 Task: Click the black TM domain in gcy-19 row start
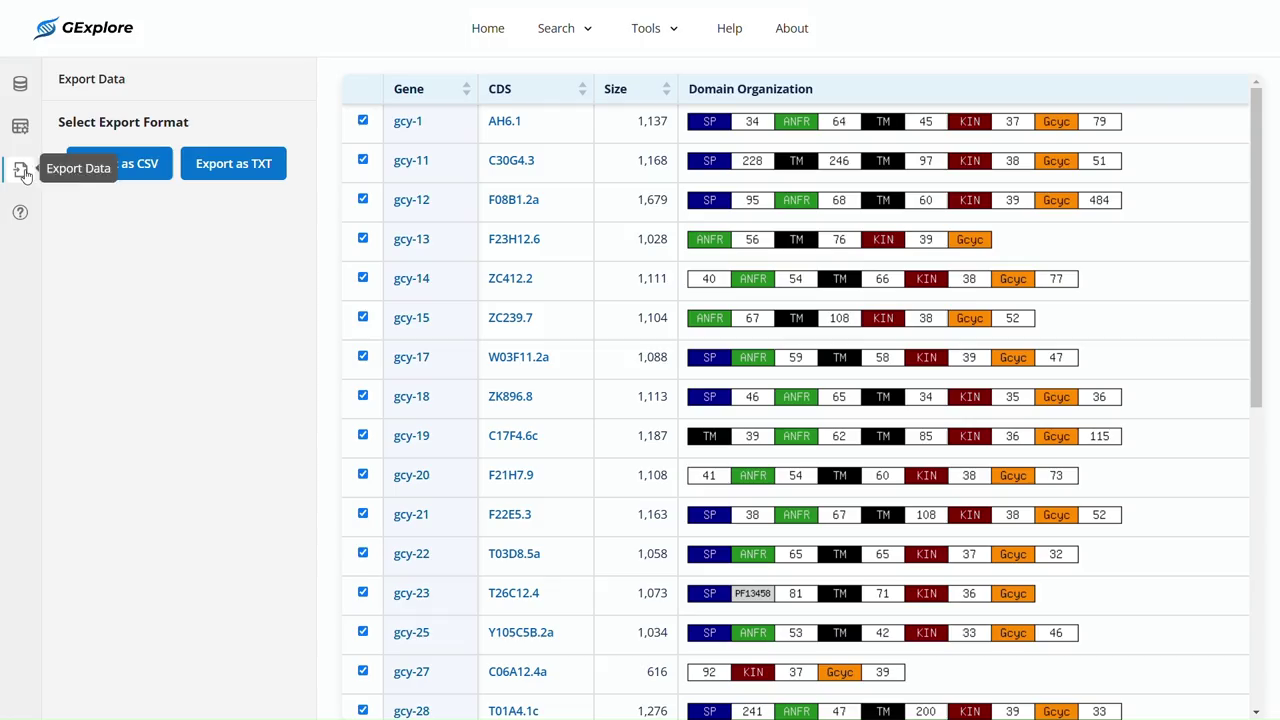click(709, 436)
